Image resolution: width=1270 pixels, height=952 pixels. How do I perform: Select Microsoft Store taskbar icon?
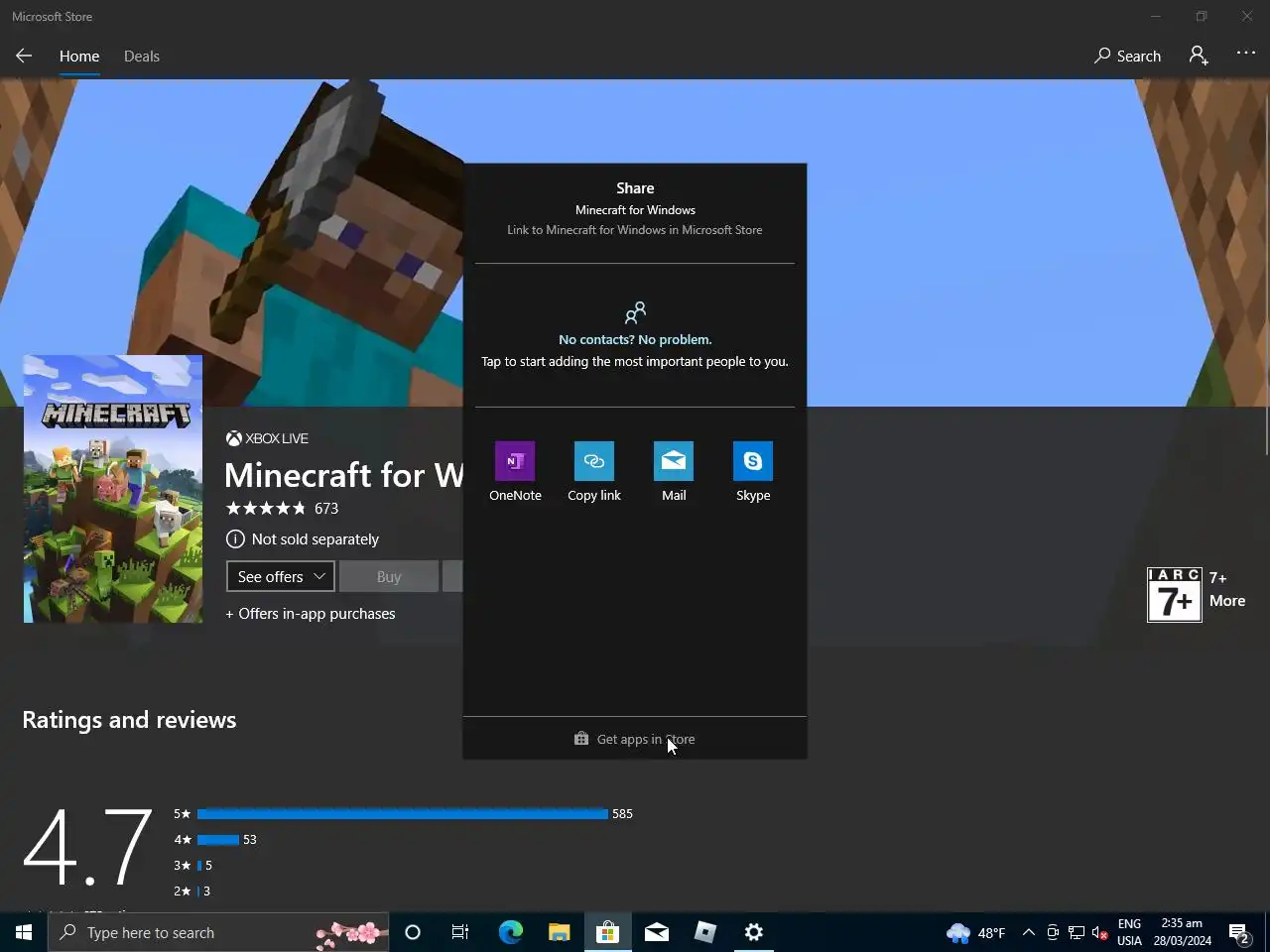607,932
